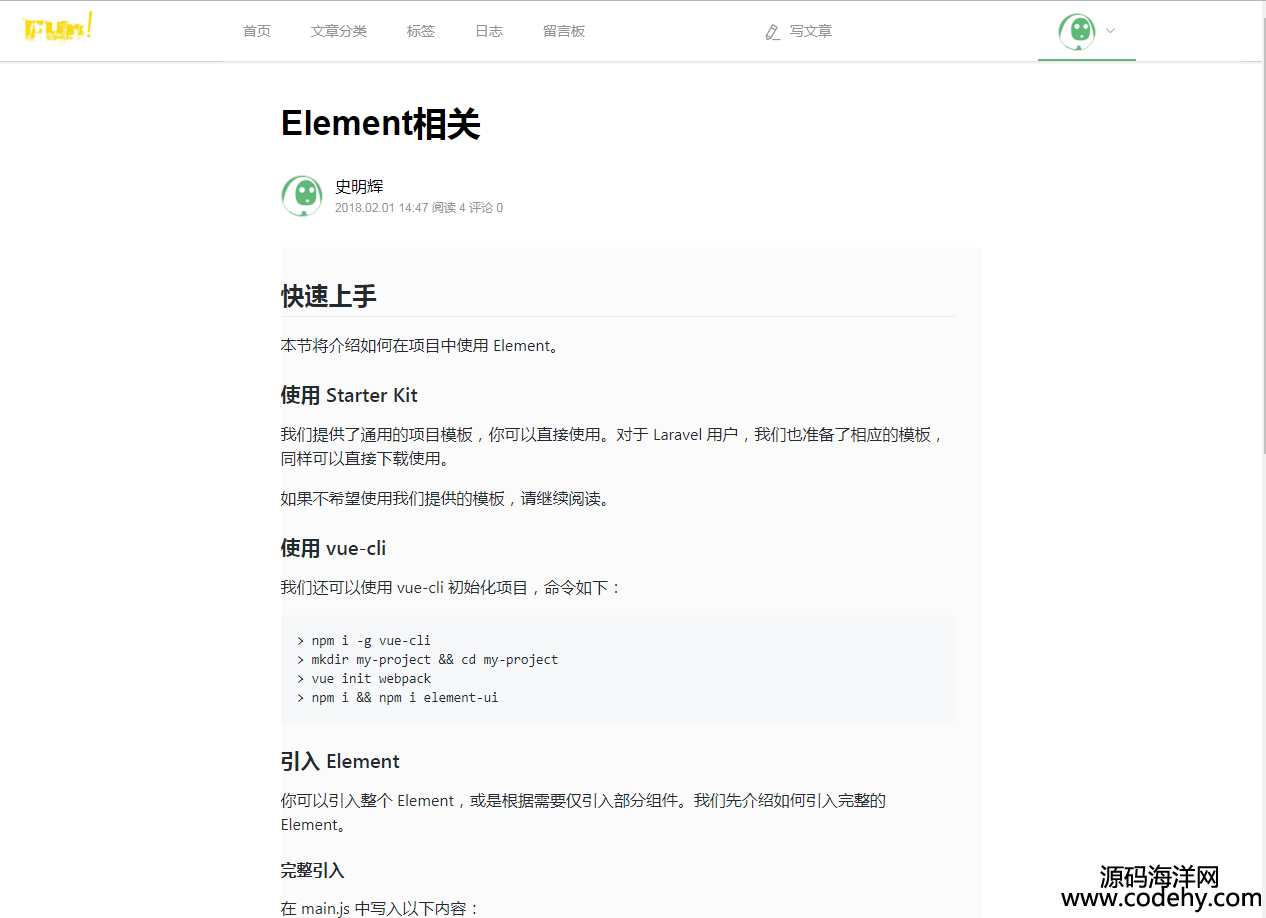Open the 文章分类 category menu

(x=339, y=31)
